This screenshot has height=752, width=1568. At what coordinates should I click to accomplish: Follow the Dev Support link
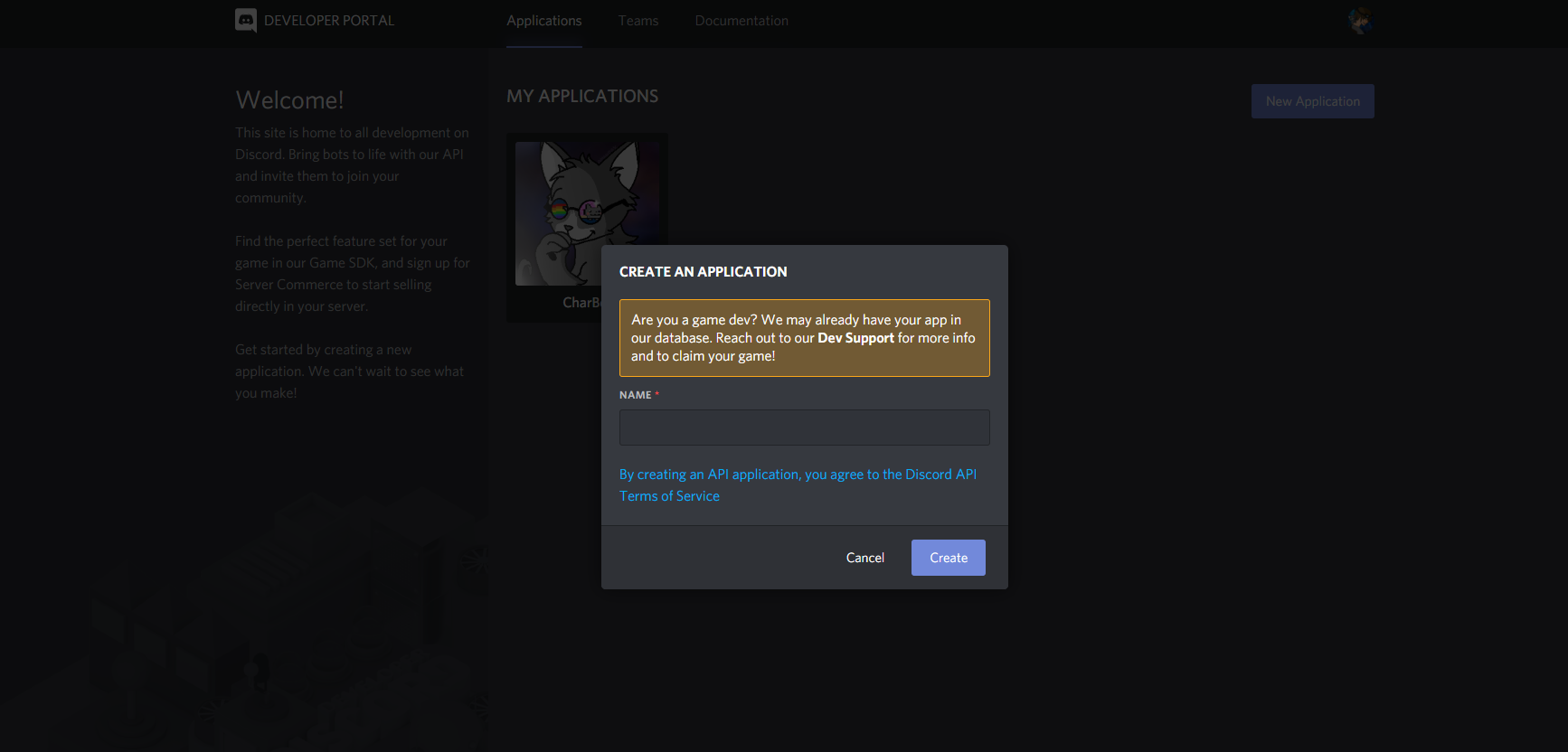coord(855,338)
